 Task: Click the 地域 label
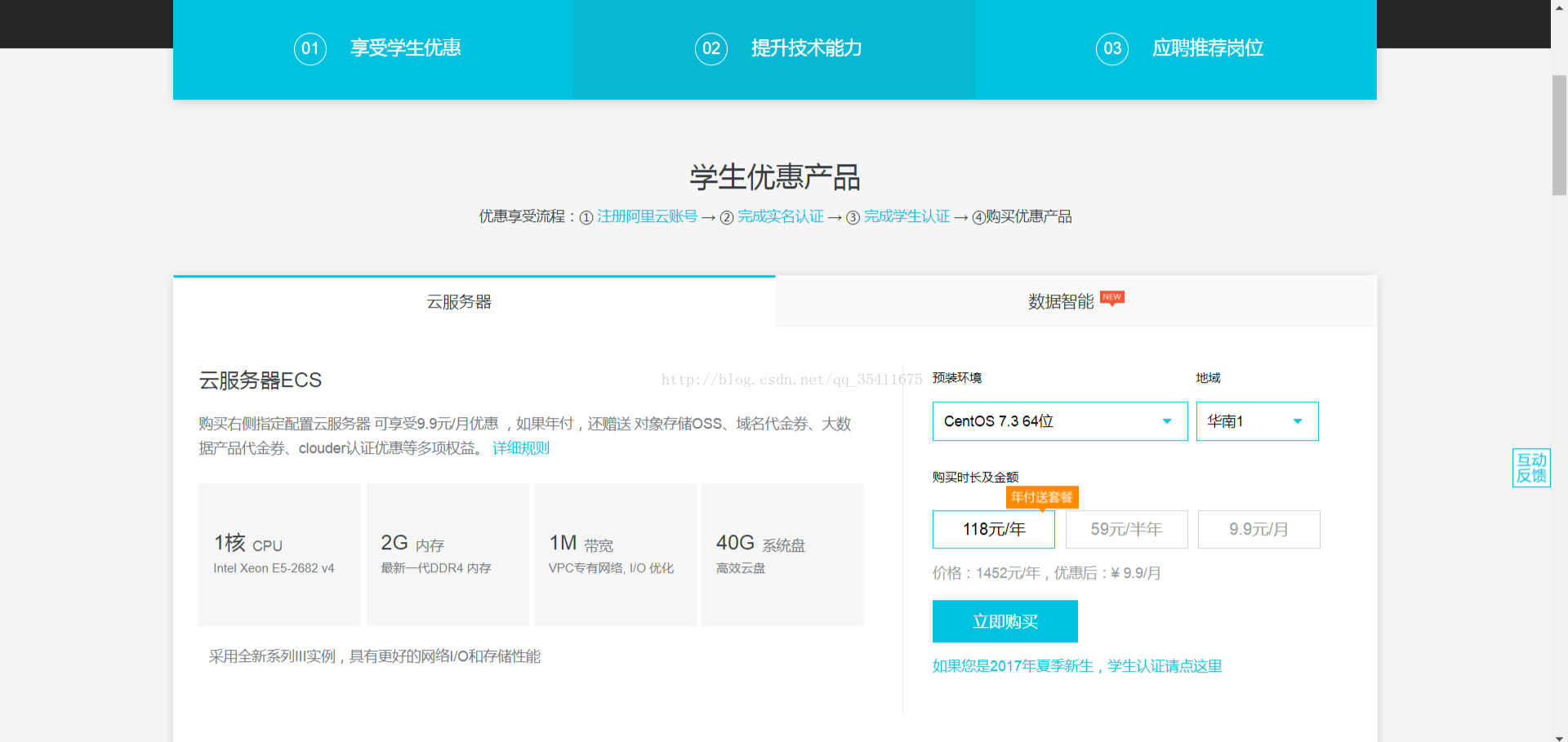click(x=1208, y=378)
